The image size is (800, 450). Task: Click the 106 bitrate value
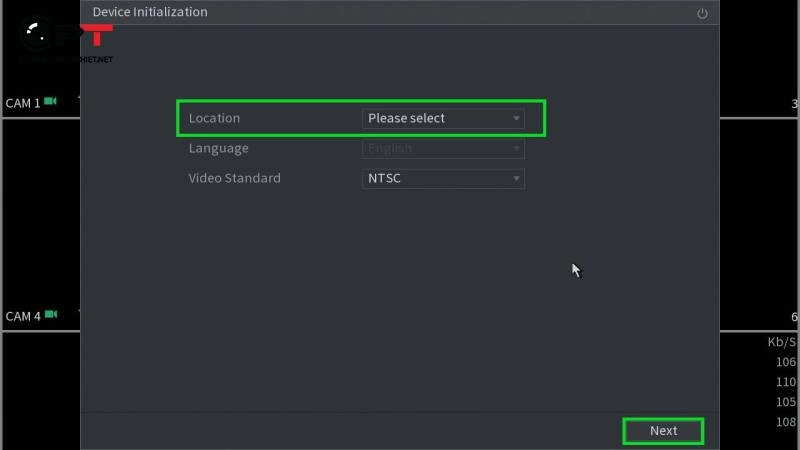pyautogui.click(x=785, y=362)
